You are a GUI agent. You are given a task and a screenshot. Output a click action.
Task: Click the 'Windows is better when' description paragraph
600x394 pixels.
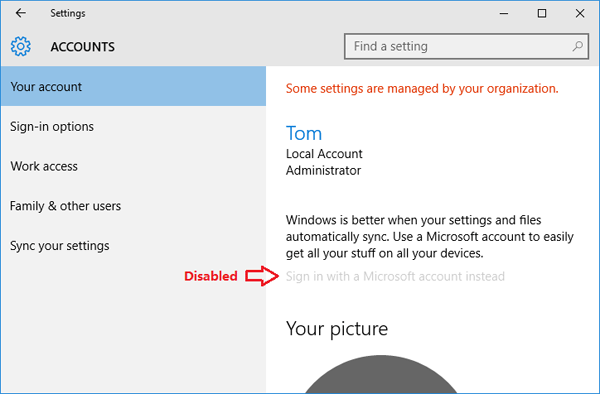coord(430,236)
